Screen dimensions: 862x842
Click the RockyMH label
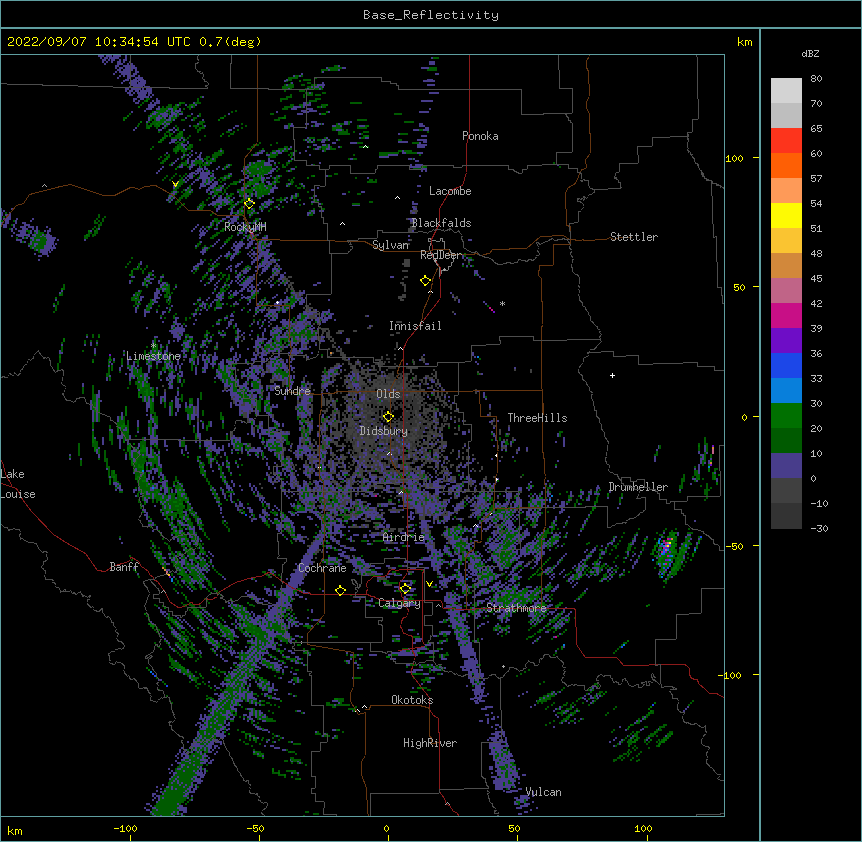point(245,227)
